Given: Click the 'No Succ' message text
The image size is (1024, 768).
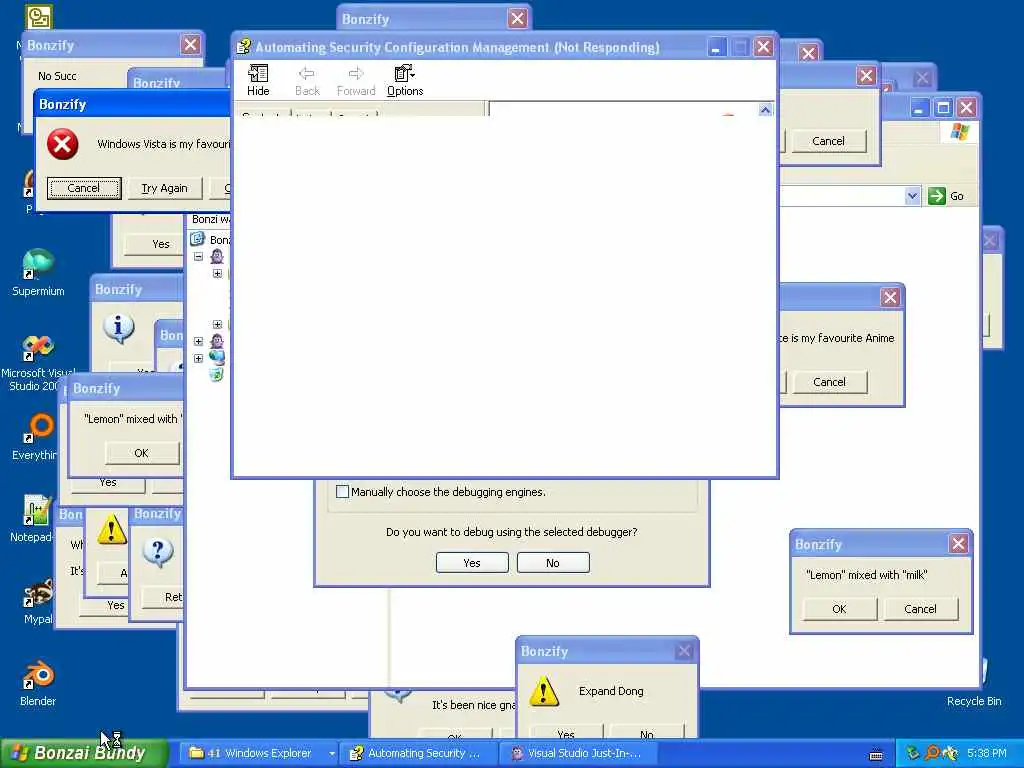Looking at the screenshot, I should pyautogui.click(x=57, y=76).
